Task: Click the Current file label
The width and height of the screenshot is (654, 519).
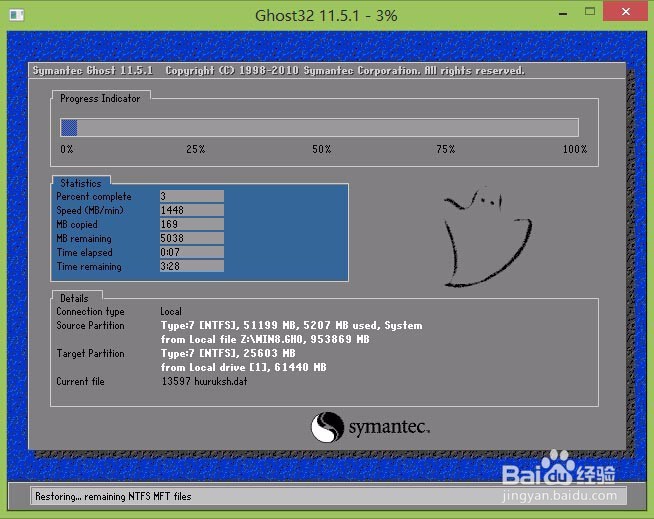Action: (80, 381)
